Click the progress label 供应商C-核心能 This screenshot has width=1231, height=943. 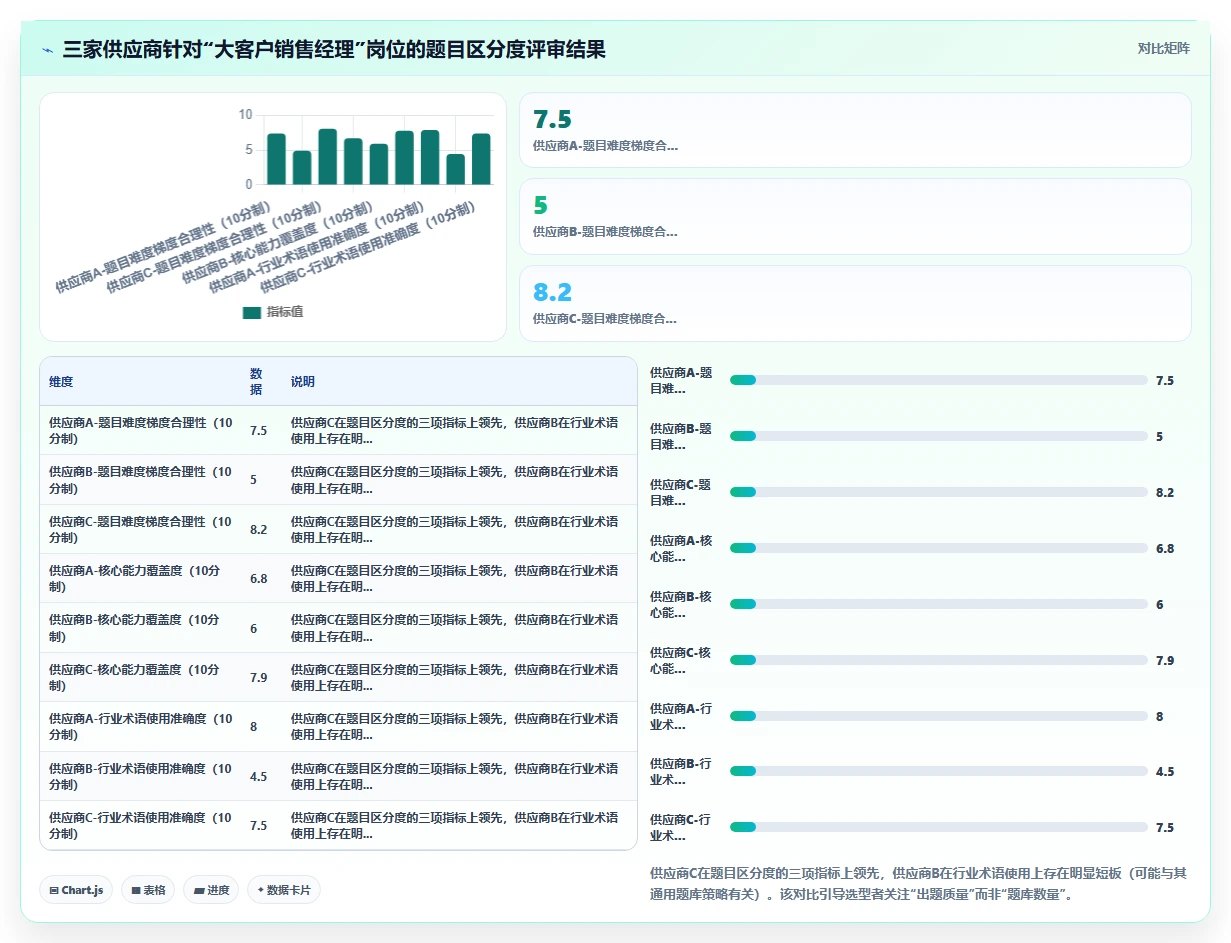[x=681, y=660]
